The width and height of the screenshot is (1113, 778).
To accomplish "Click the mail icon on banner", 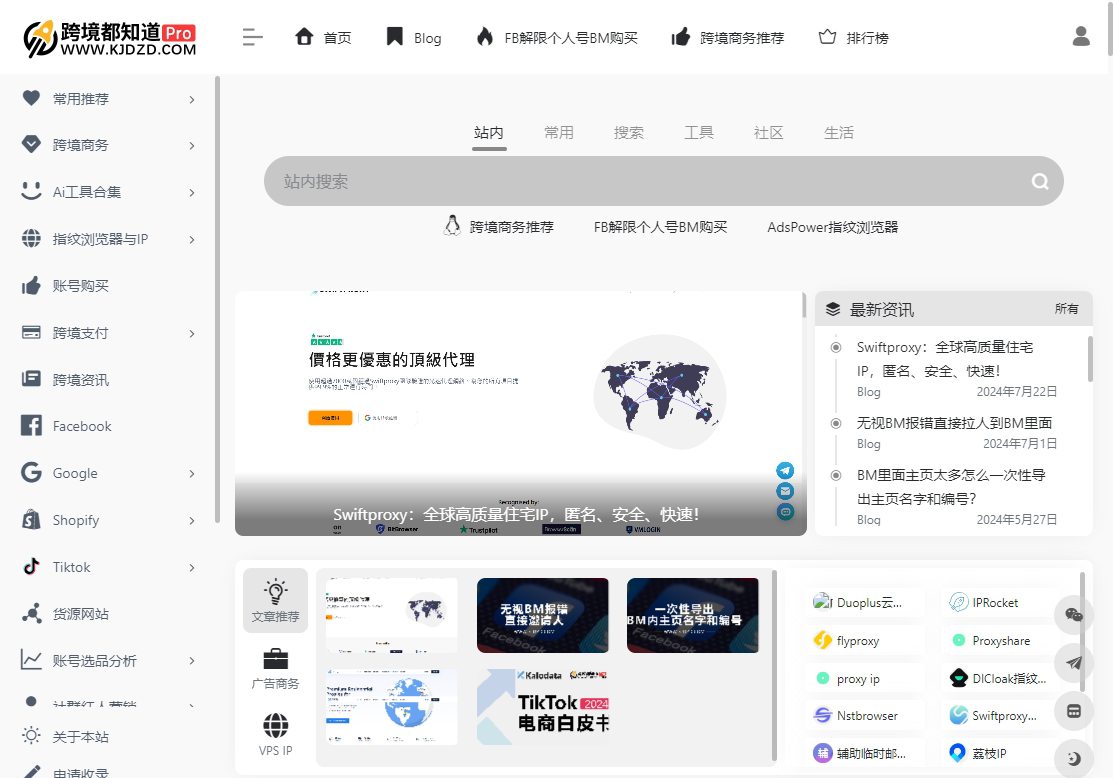I will 785,491.
